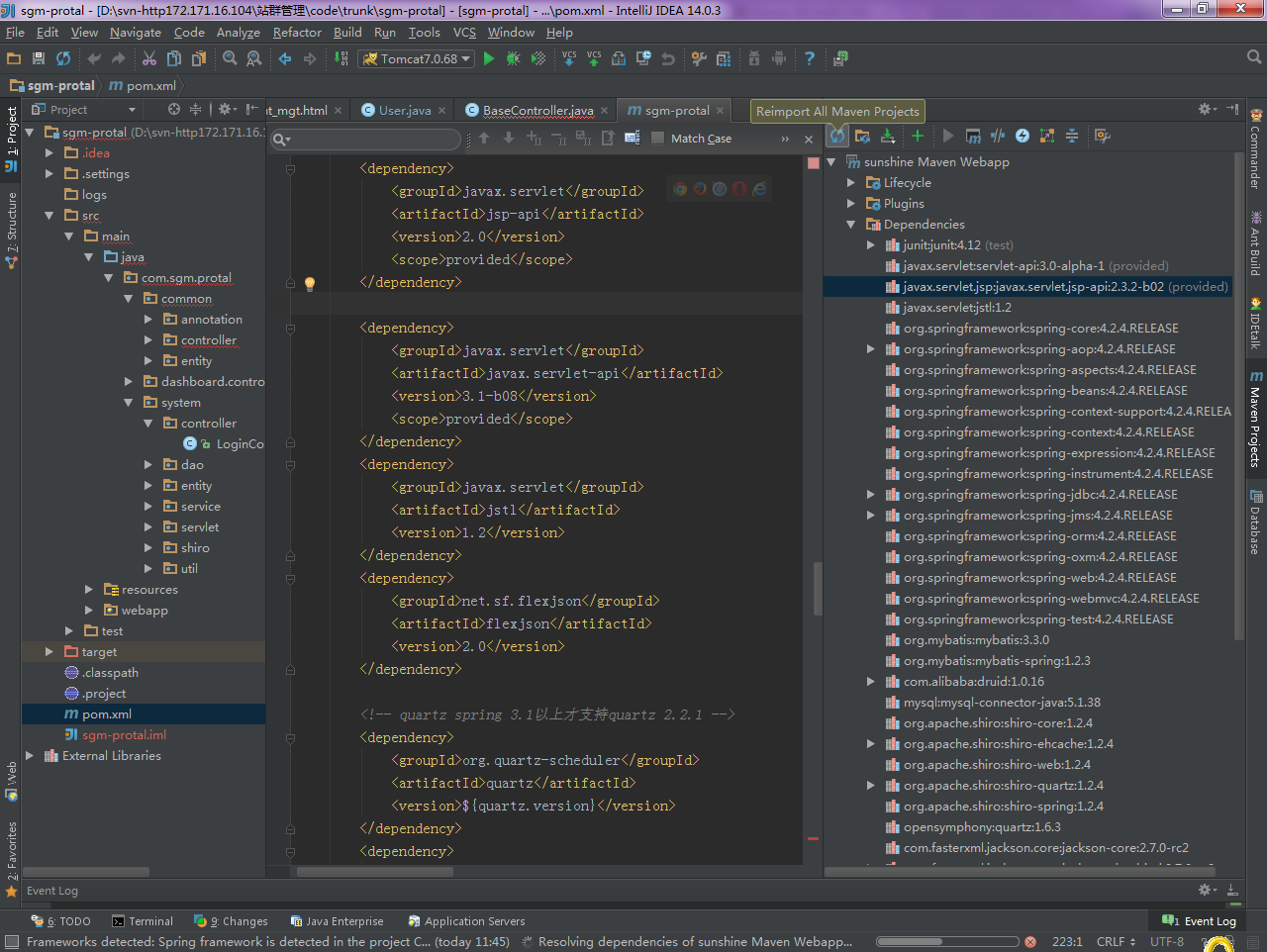The height and width of the screenshot is (952, 1267).
Task: Click the Debug bug icon
Action: 513,58
